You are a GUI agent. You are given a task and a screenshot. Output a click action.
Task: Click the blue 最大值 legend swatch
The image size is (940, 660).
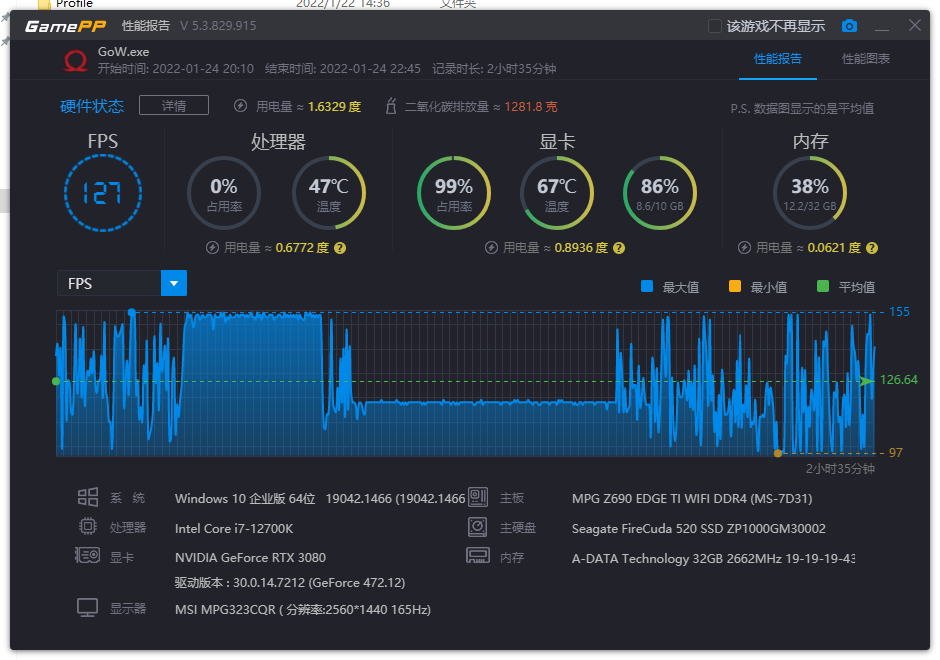pos(647,286)
